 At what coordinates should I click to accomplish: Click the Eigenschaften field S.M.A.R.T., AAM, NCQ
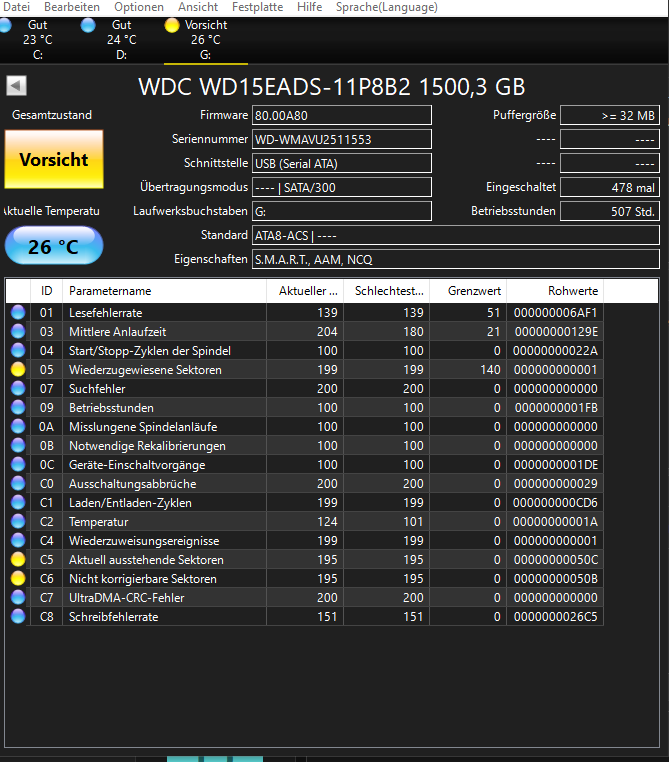tap(456, 260)
